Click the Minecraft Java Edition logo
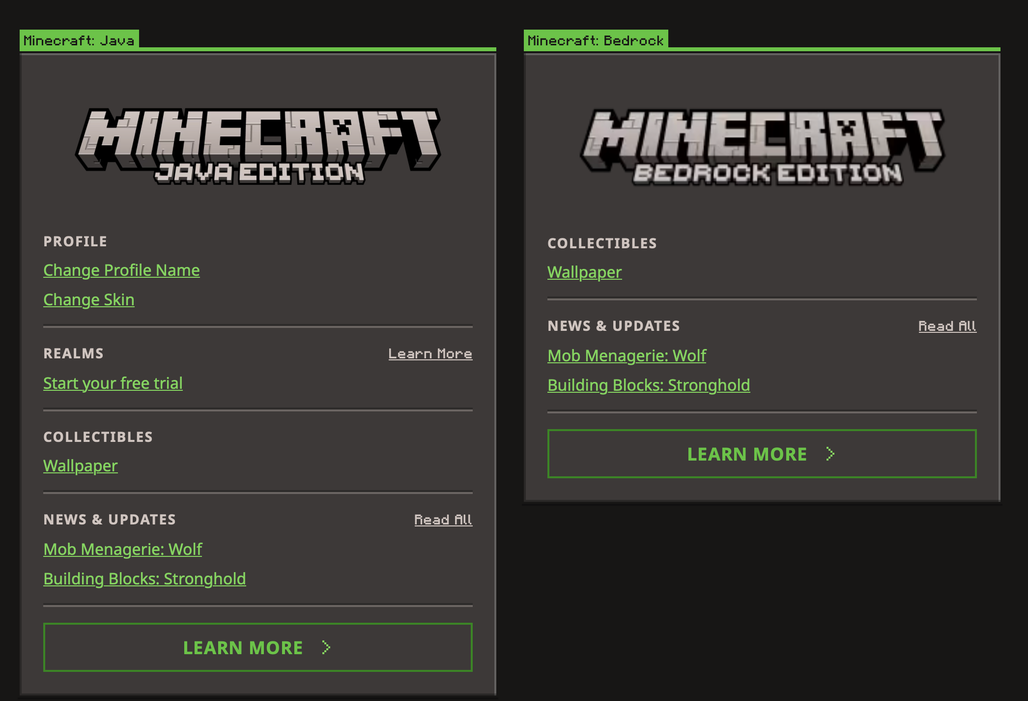Image resolution: width=1028 pixels, height=701 pixels. [258, 146]
